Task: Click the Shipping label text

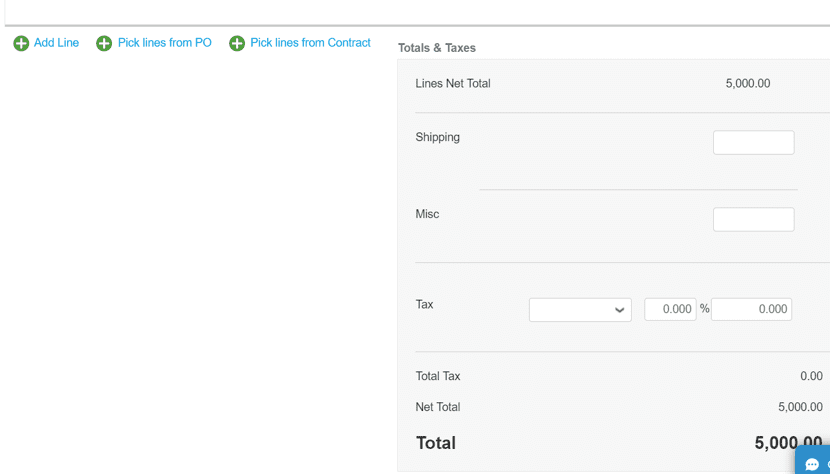Action: click(x=437, y=137)
